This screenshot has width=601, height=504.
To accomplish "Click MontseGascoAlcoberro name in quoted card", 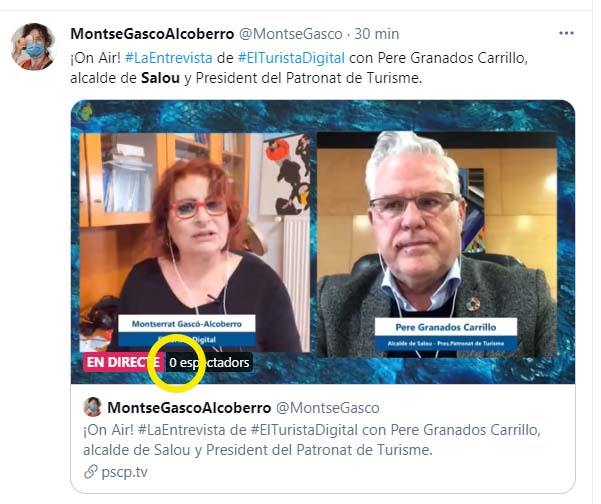I will [x=189, y=408].
